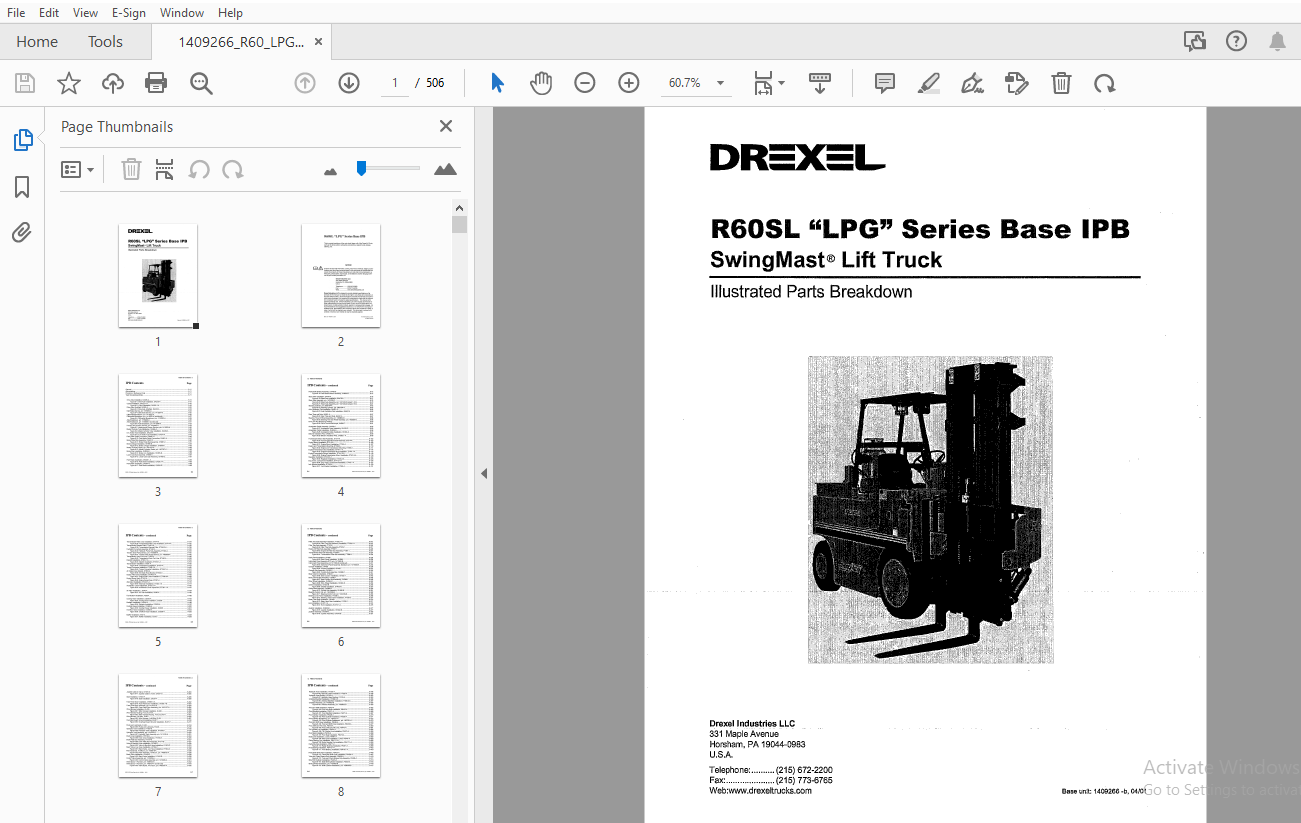Click the www.drexeltrucks.com web address
The image size is (1301, 823).
[771, 790]
